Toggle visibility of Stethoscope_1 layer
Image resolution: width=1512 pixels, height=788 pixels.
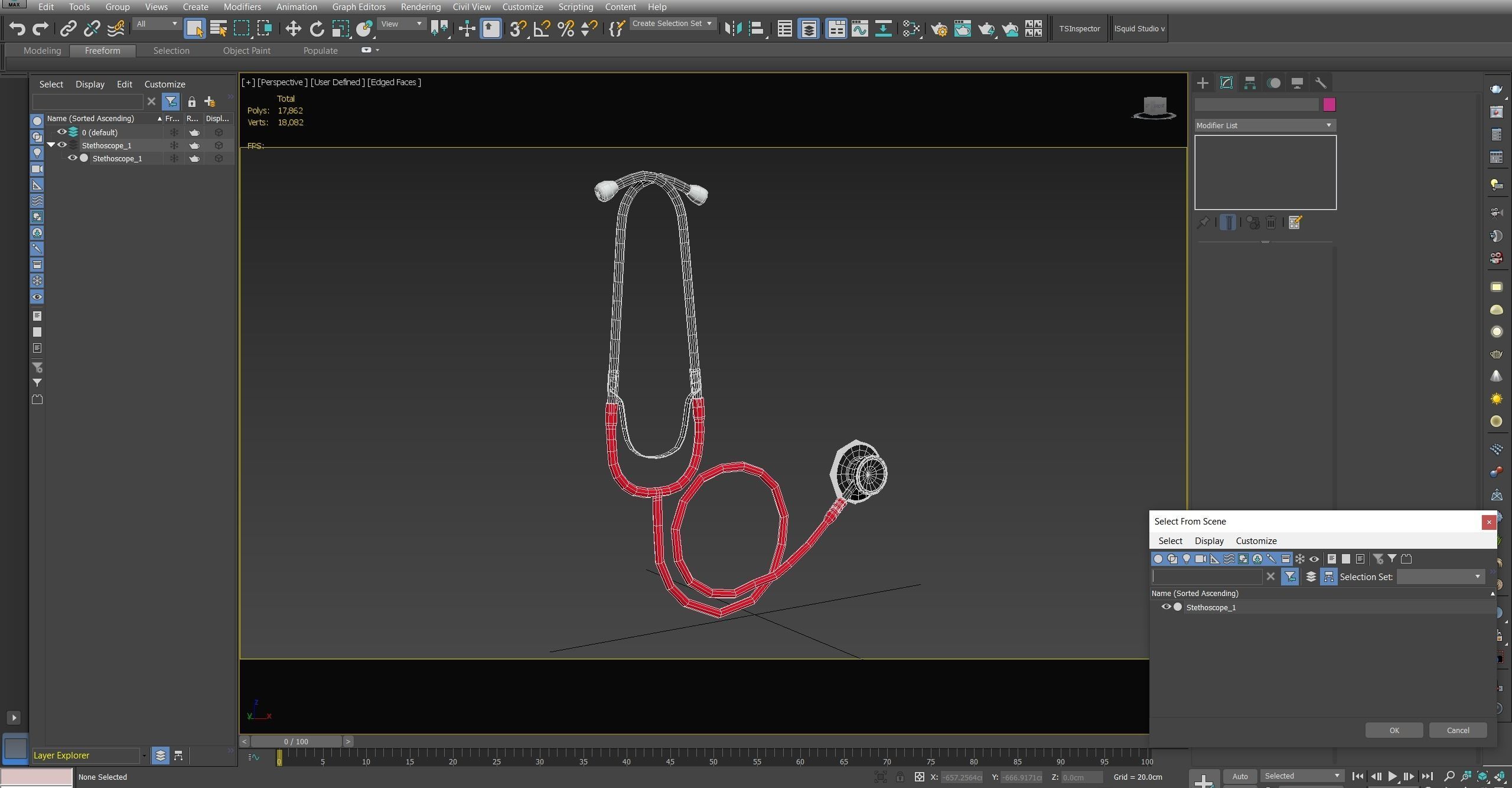point(61,145)
